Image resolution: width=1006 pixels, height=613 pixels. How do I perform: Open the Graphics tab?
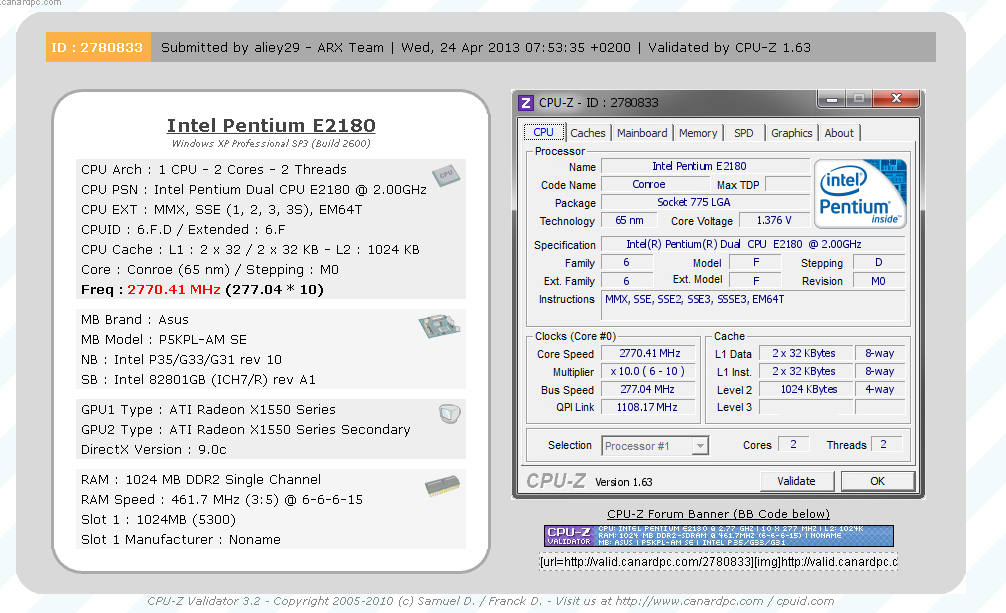pos(792,133)
